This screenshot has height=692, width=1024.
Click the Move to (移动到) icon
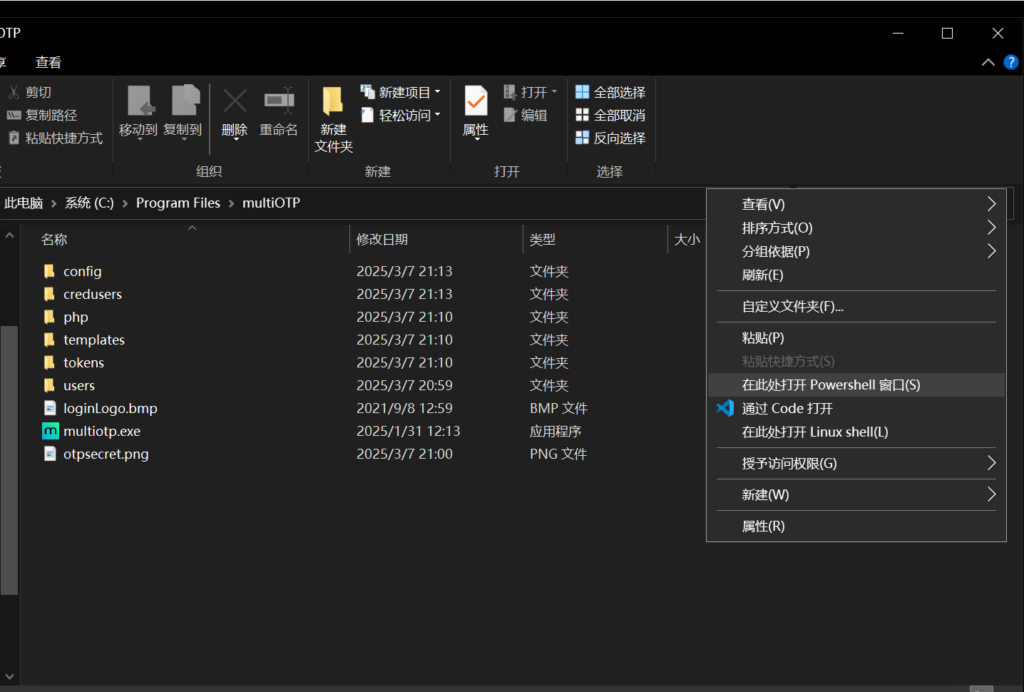tap(140, 101)
